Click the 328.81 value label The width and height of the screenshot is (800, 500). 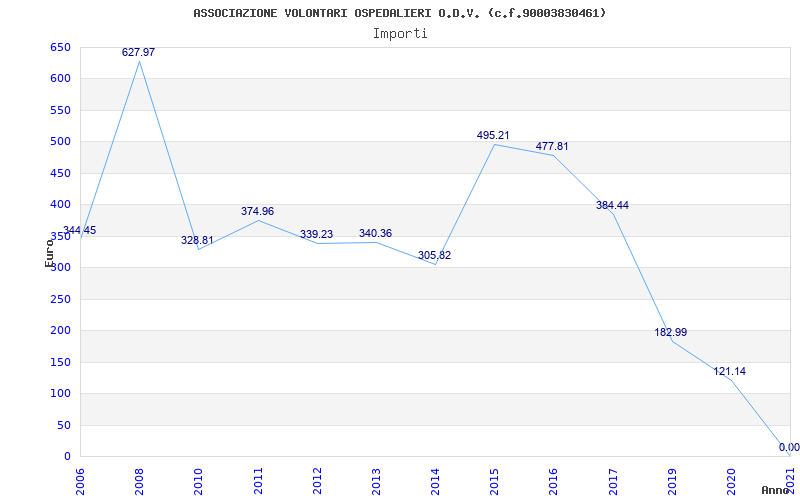[x=197, y=240]
